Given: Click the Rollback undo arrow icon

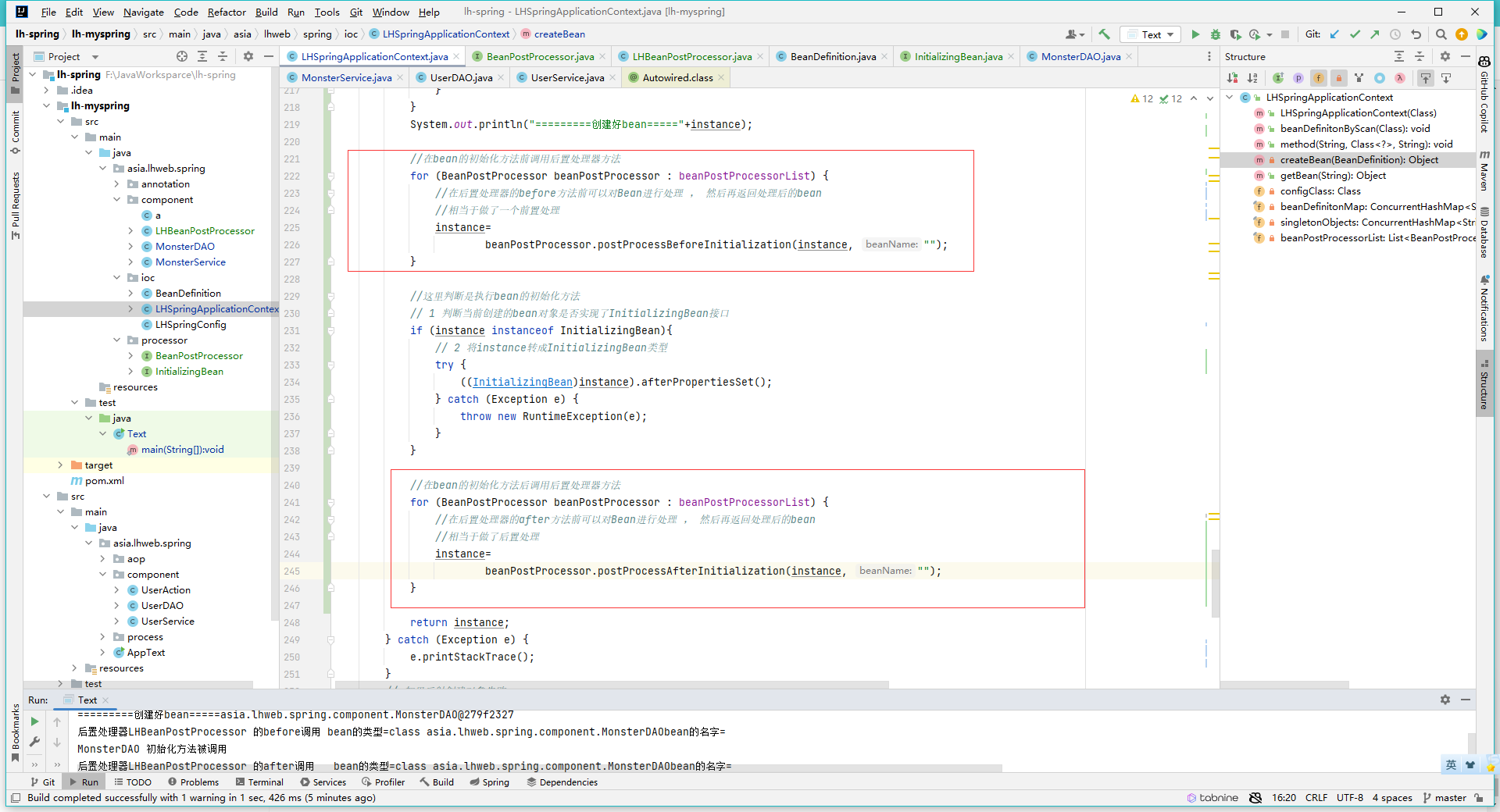Looking at the screenshot, I should click(1416, 34).
